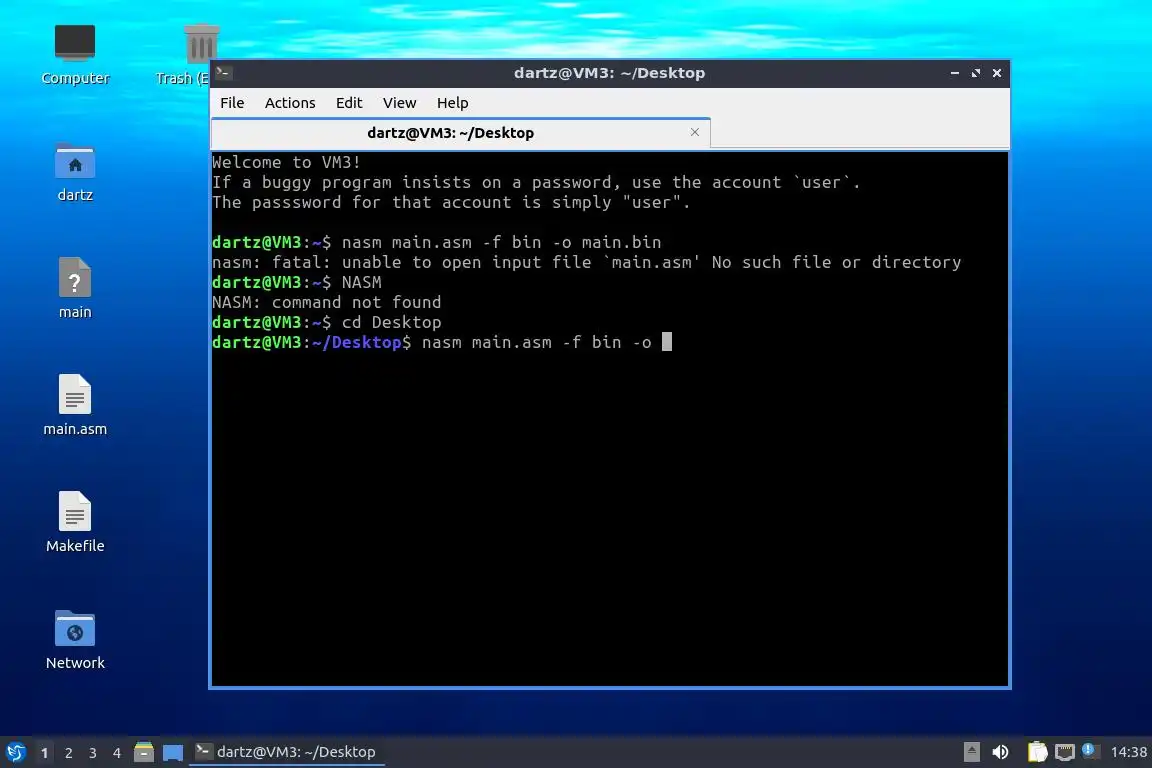Click the terminal cursor on the last prompt
Screen dimensions: 1152x768
(667, 342)
